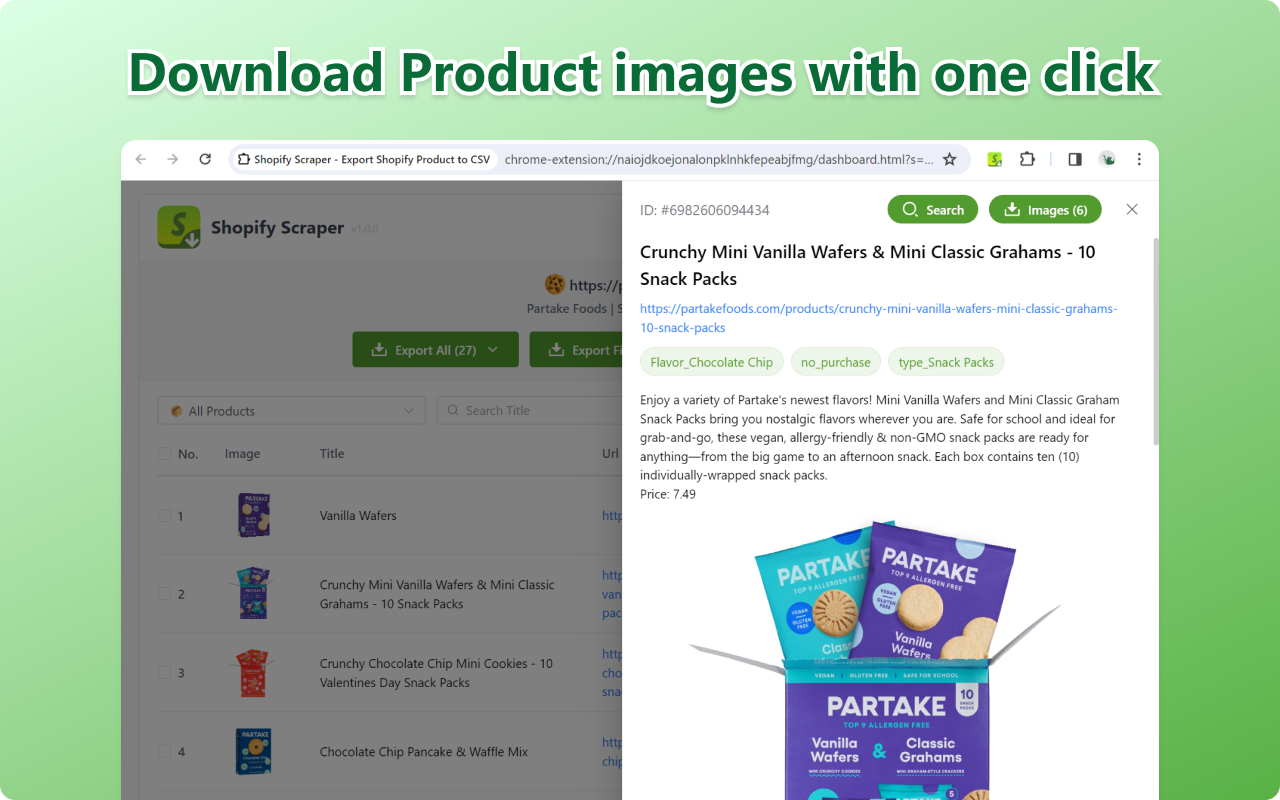The height and width of the screenshot is (800, 1280).
Task: Go back with the browser back arrow
Action: tap(141, 159)
